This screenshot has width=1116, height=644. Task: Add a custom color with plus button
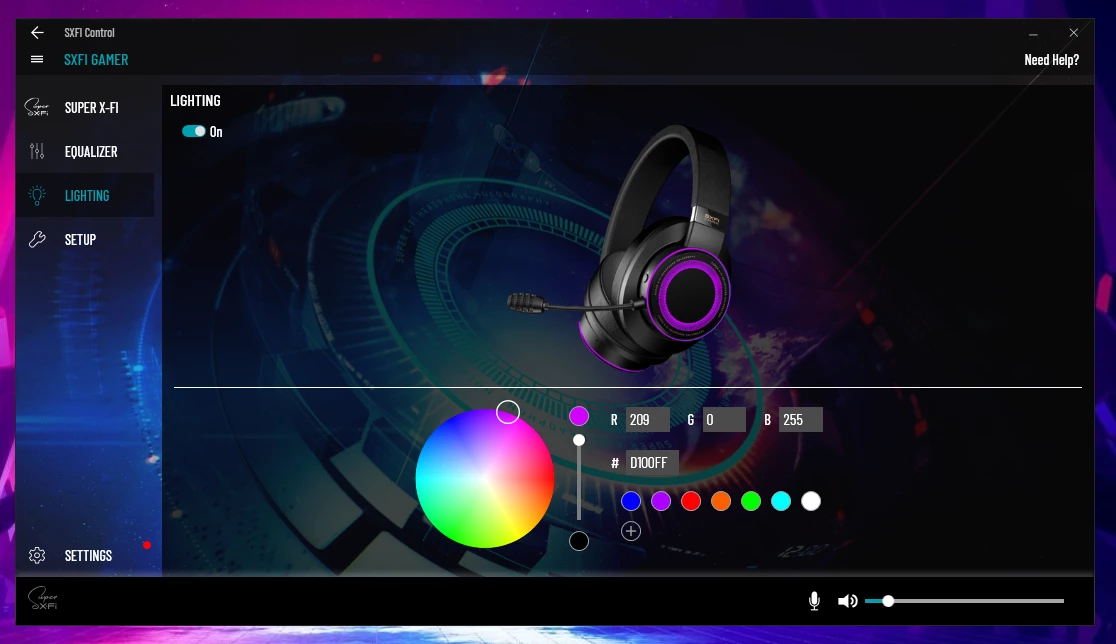[x=631, y=531]
